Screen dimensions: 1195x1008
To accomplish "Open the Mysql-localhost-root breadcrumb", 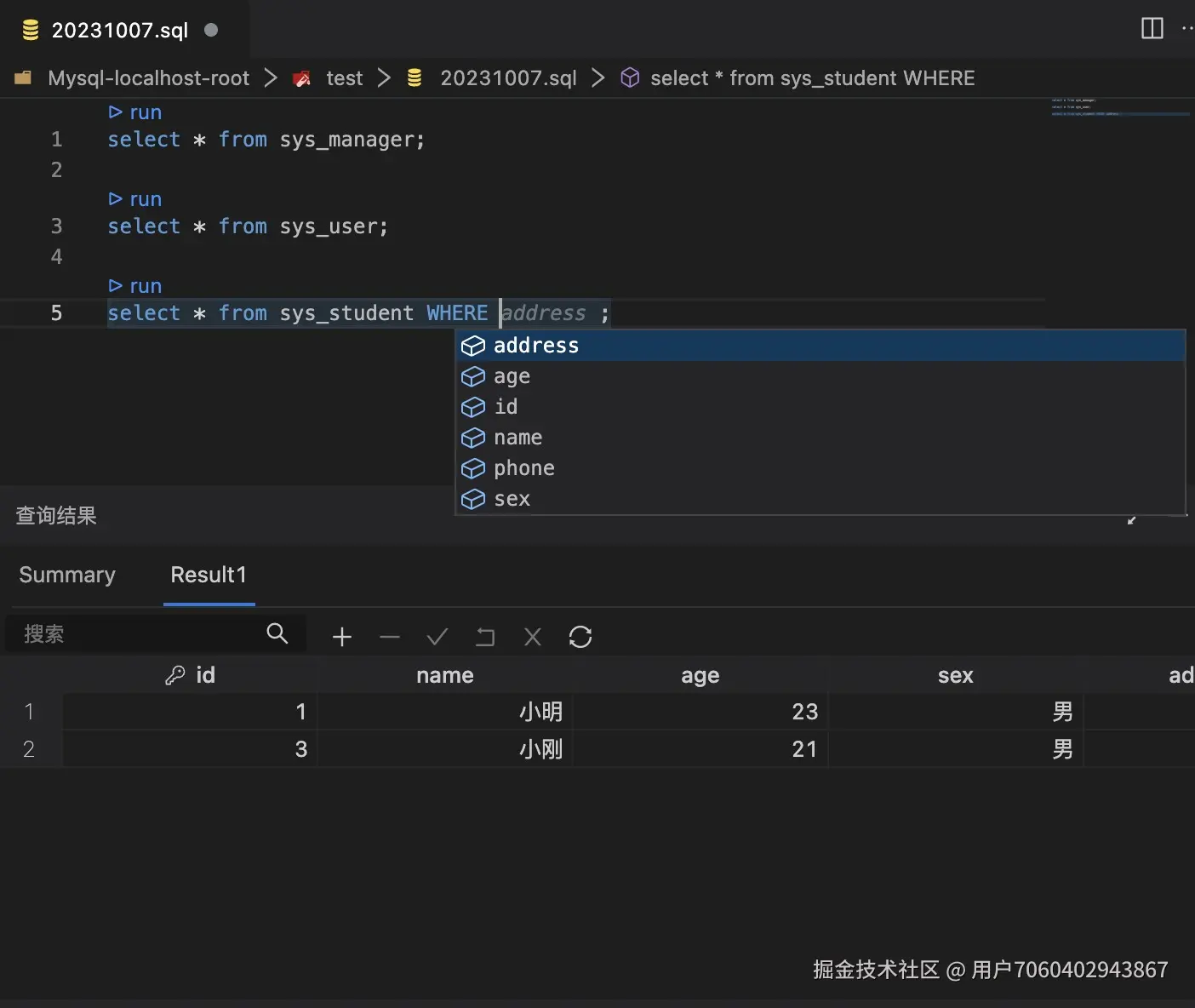I will tap(148, 78).
